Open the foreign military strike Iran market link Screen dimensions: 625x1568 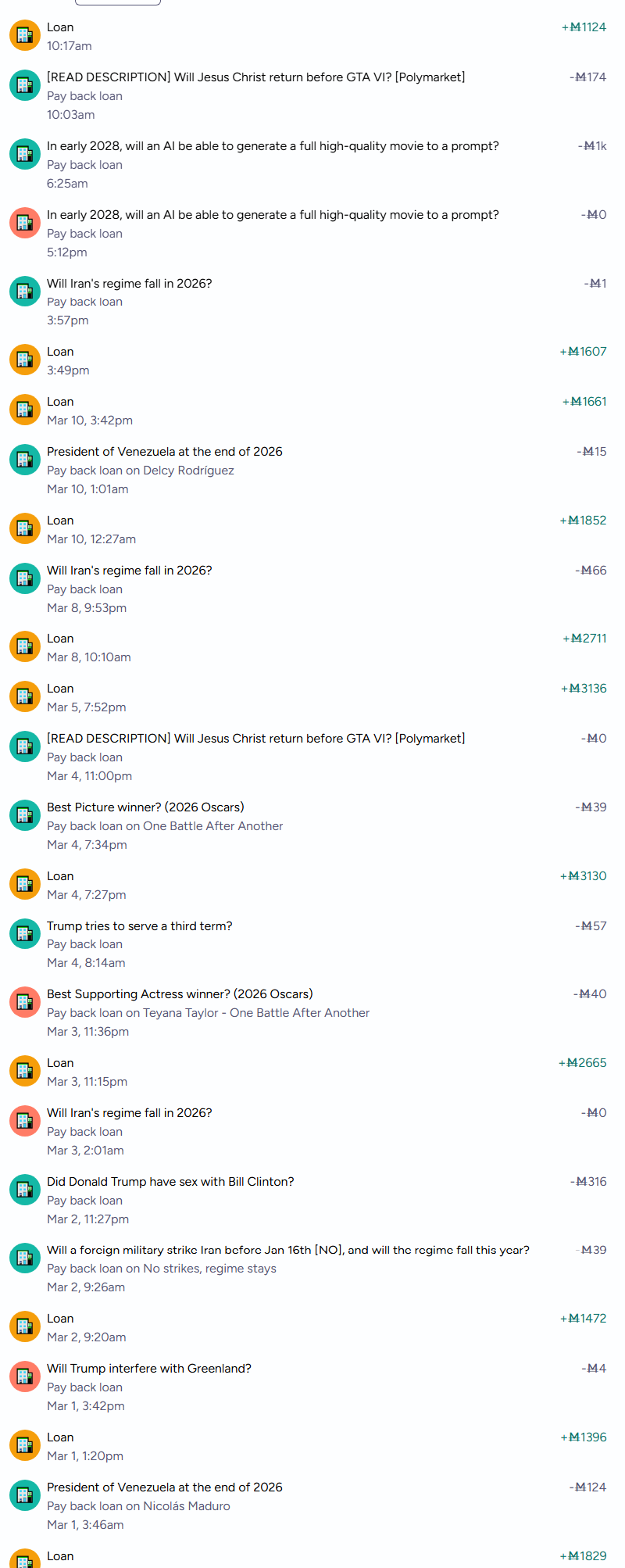pyautogui.click(x=287, y=1250)
